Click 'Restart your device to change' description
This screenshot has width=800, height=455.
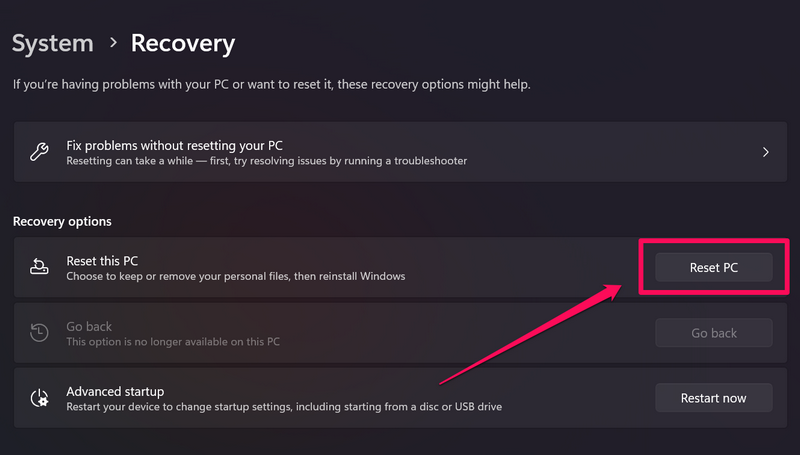(283, 407)
